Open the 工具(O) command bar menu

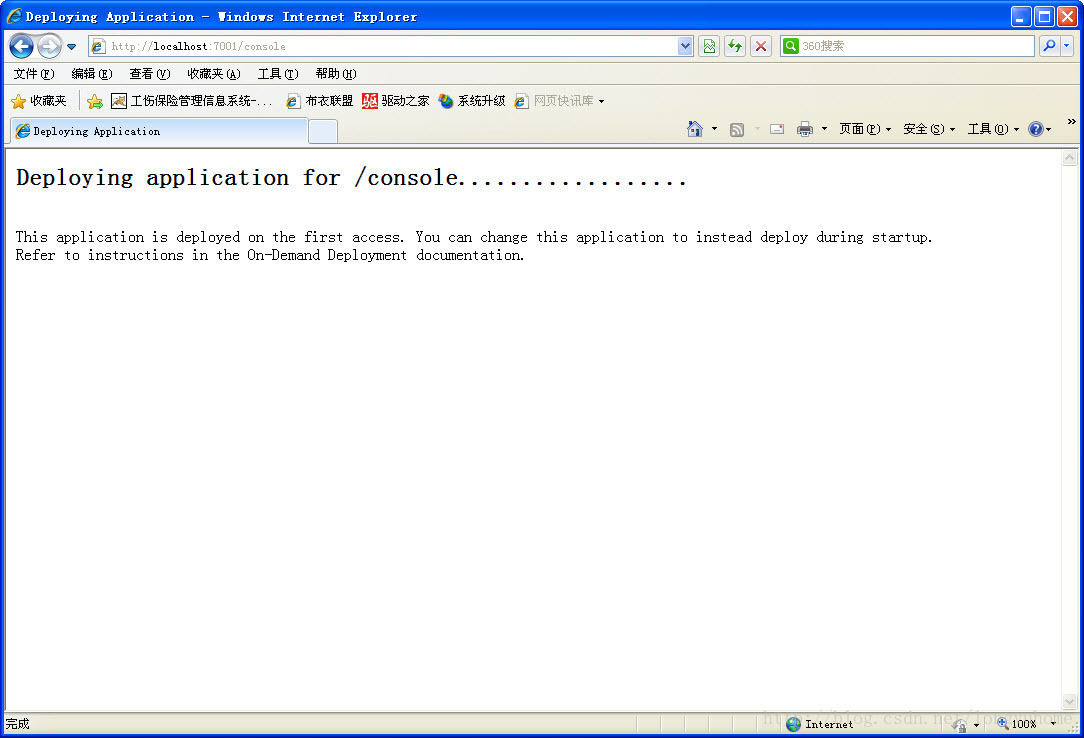click(x=993, y=129)
